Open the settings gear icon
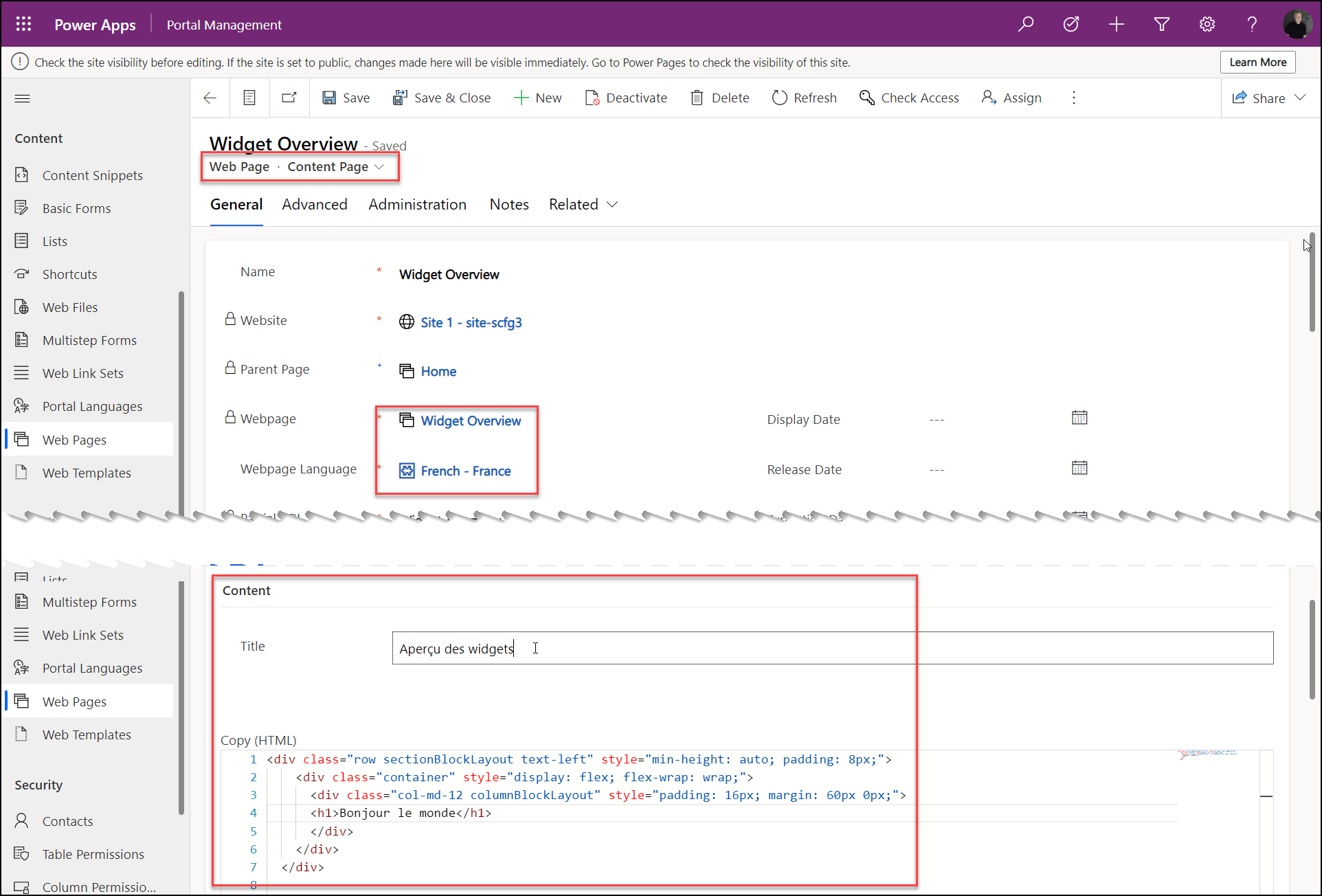The height and width of the screenshot is (896, 1322). pos(1207,25)
